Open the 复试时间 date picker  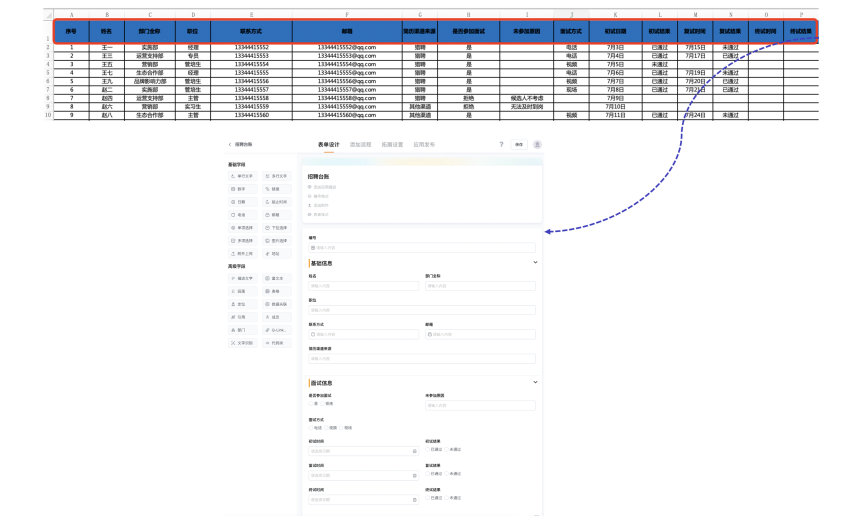363,475
